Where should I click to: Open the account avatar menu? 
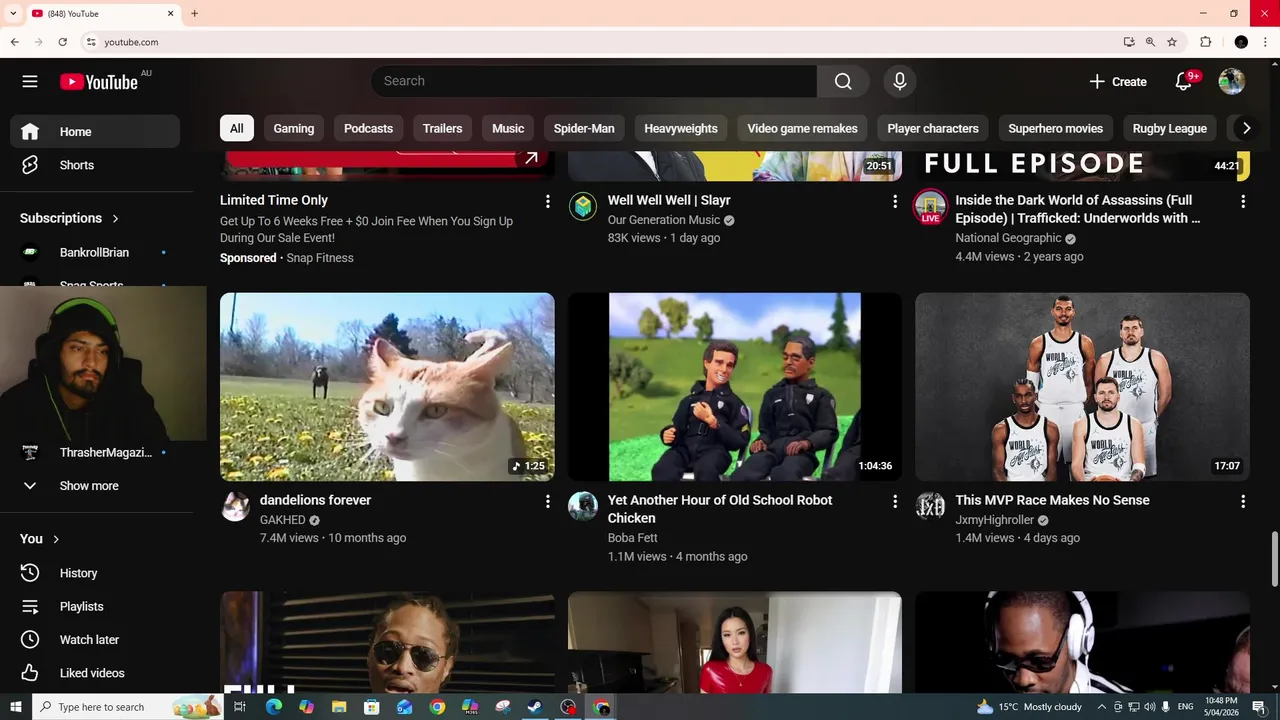[1232, 82]
